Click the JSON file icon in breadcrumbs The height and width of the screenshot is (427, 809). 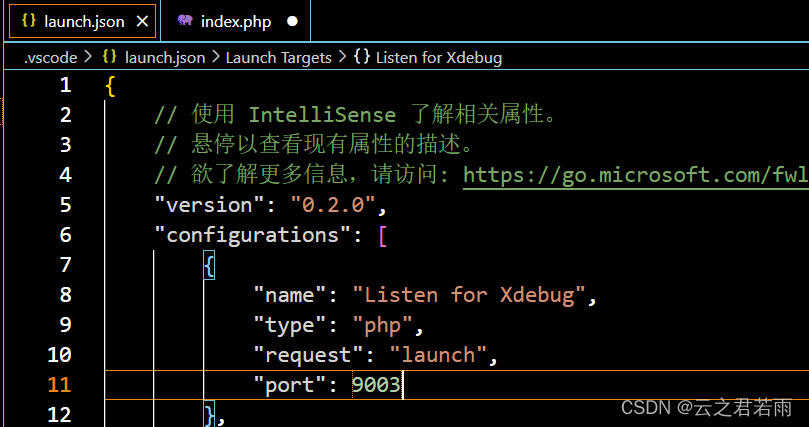(x=110, y=57)
